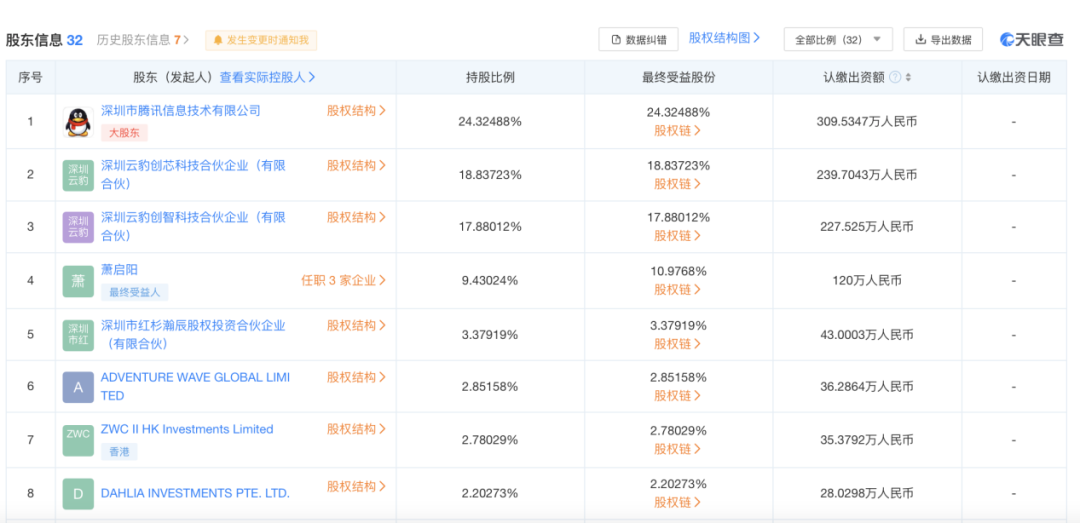Open ZWC II HK Investments Limited link
Viewport: 1080px width, 523px height.
click(x=187, y=429)
